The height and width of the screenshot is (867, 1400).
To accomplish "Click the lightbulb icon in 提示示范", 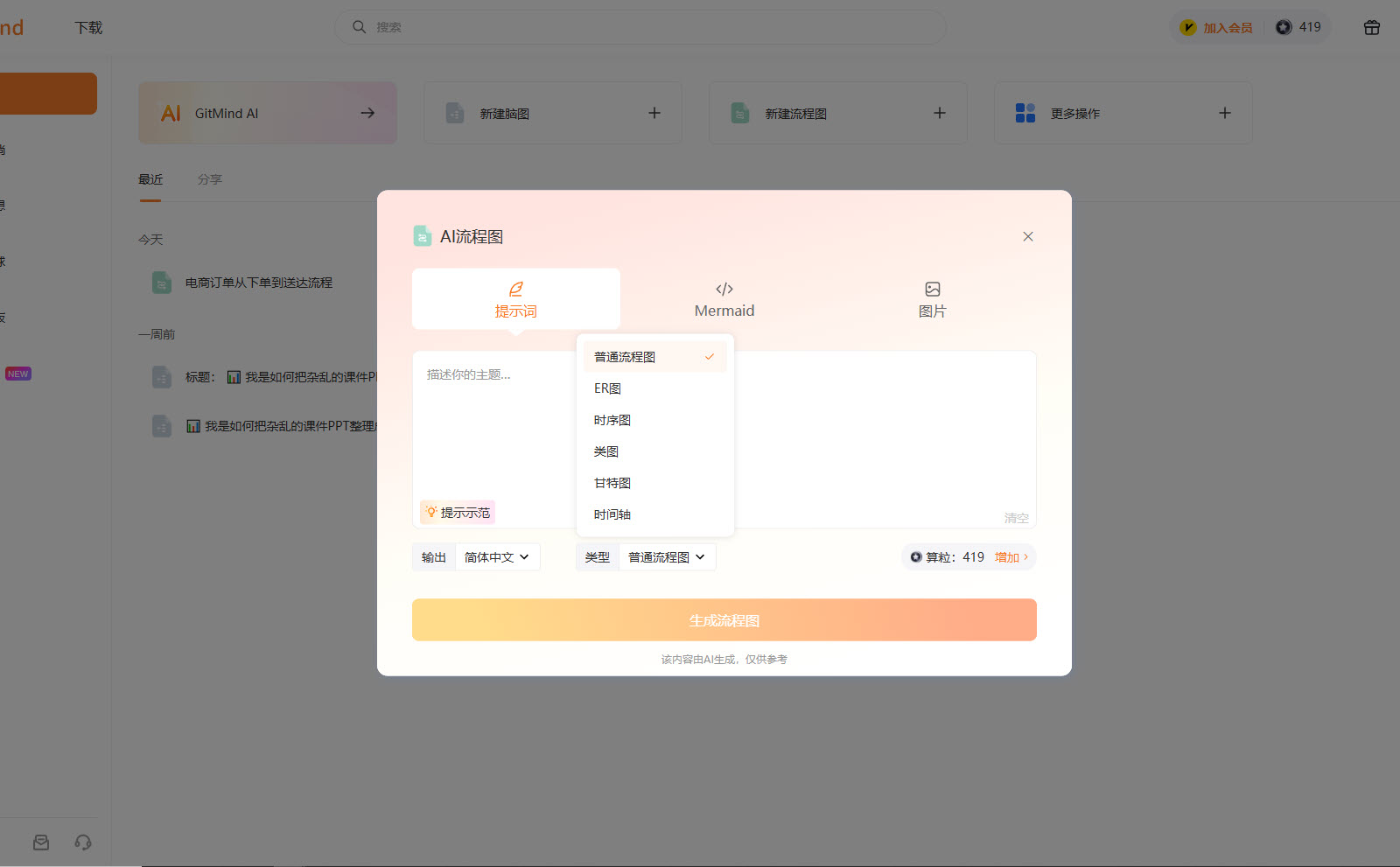I will pos(431,512).
